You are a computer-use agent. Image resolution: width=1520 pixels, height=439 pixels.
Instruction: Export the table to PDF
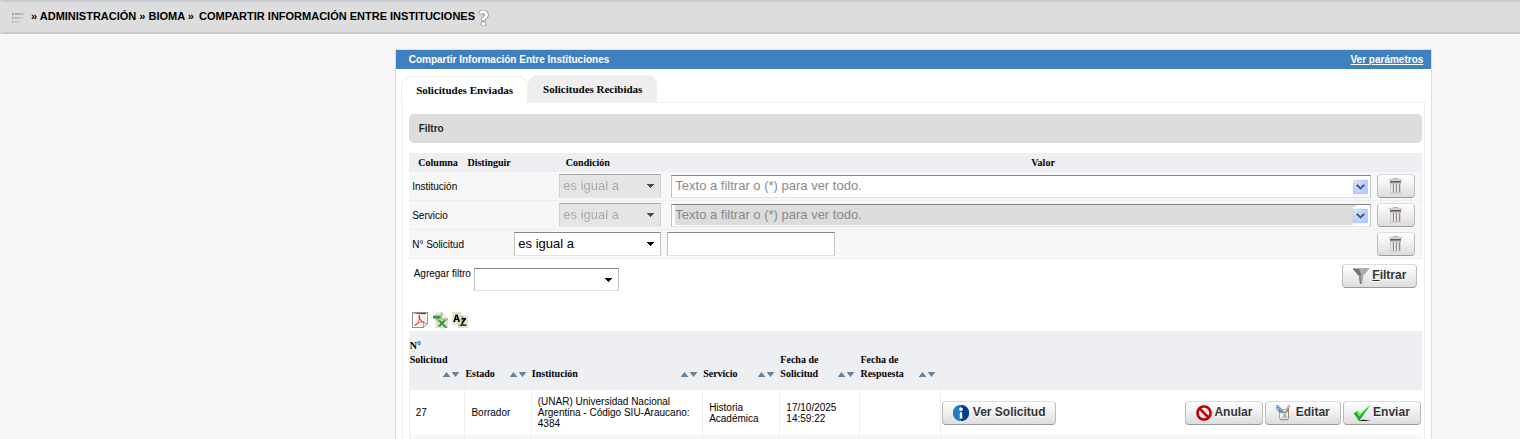420,320
